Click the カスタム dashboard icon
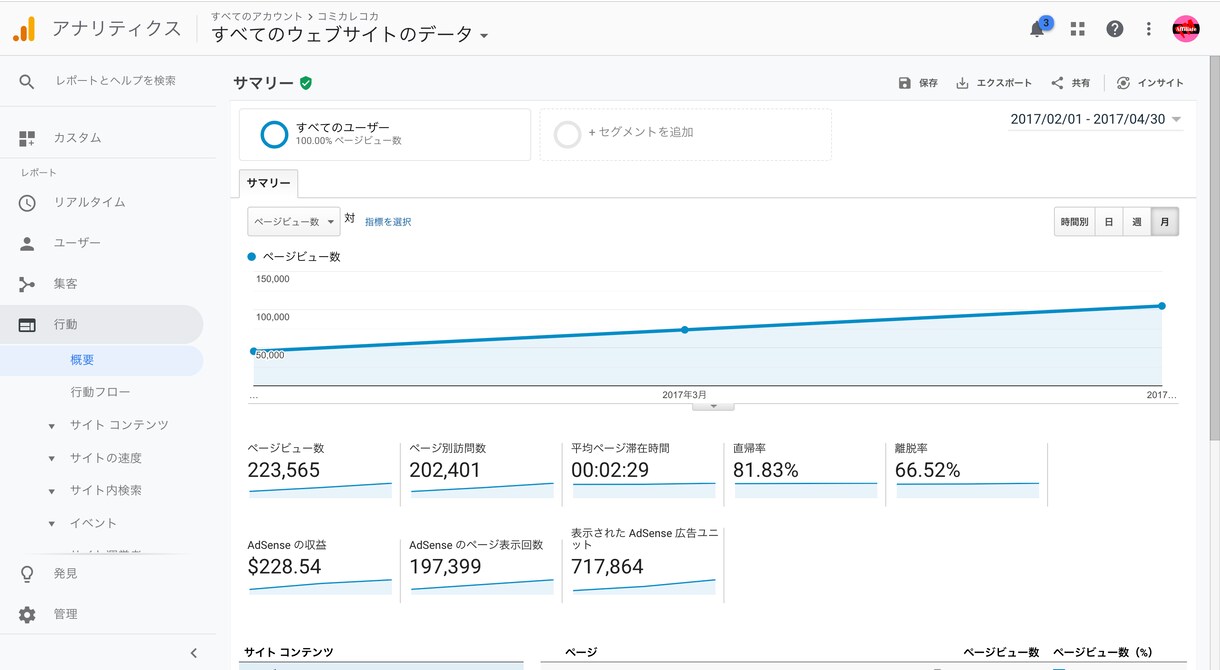The height and width of the screenshot is (670, 1220). [27, 138]
